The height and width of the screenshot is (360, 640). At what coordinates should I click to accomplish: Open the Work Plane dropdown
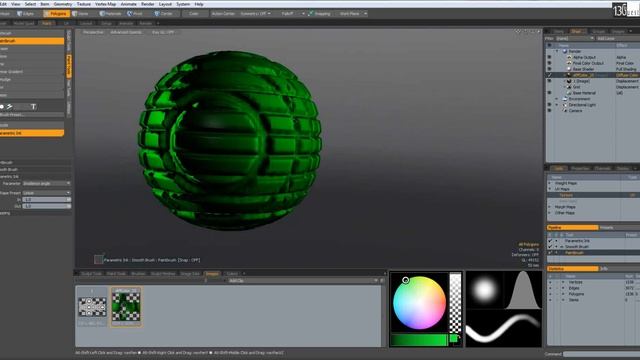[x=352, y=13]
